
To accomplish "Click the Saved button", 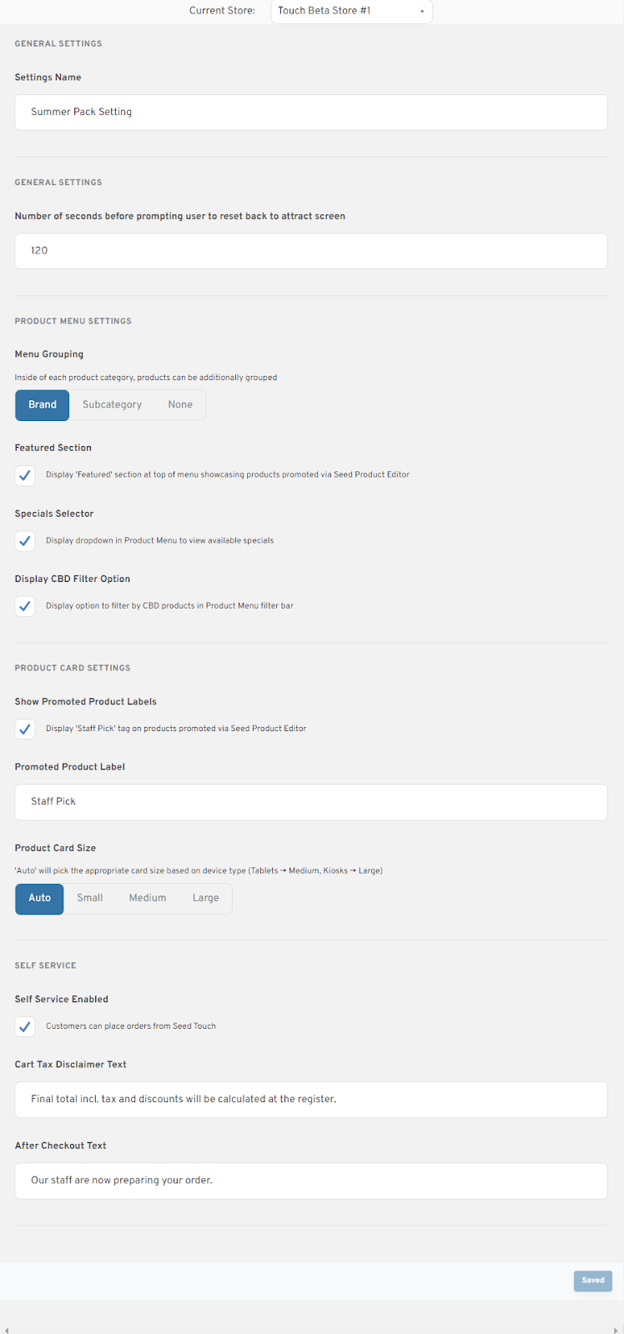I will 593,1281.
